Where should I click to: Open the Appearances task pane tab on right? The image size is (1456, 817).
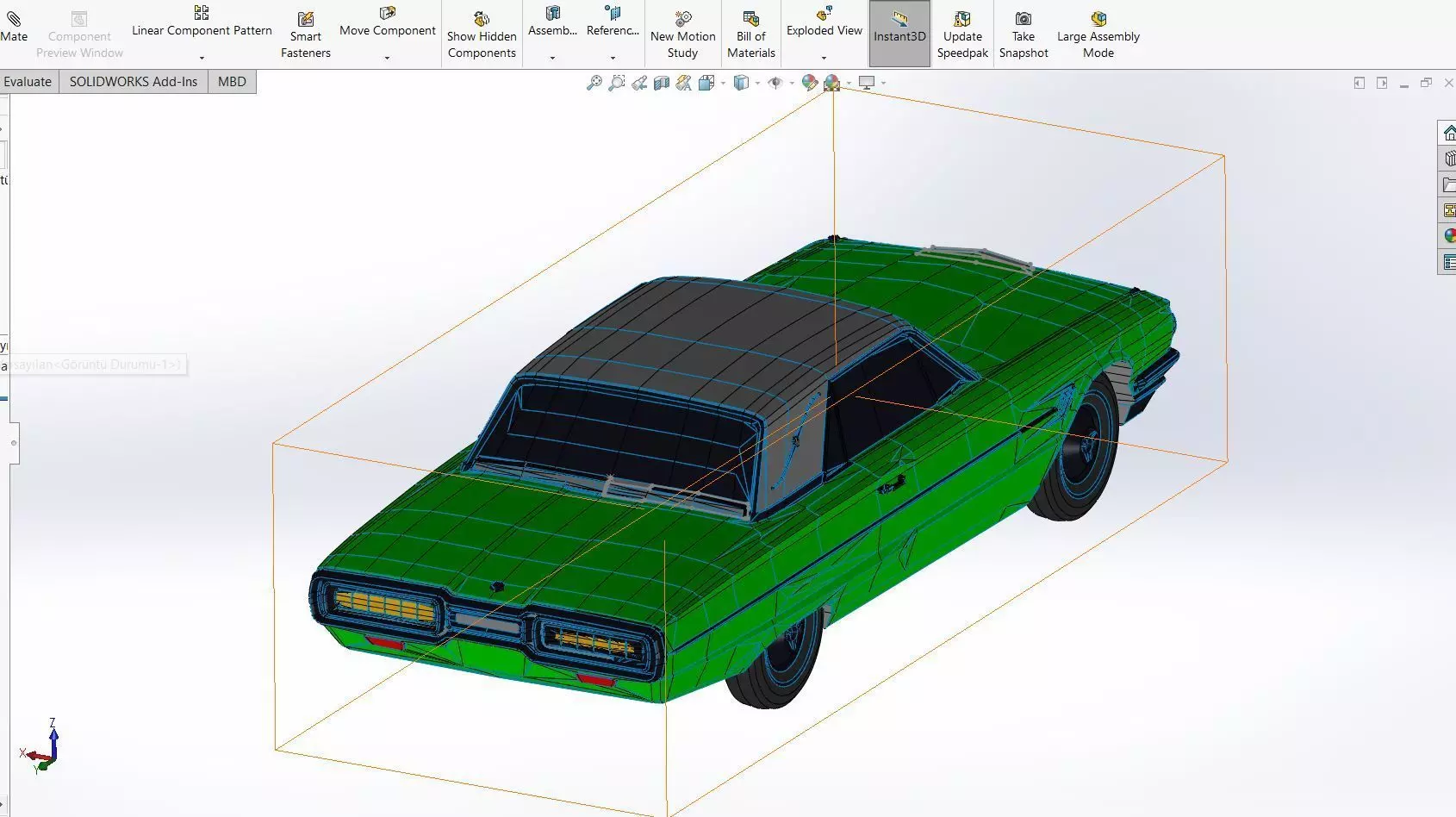pyautogui.click(x=1448, y=236)
